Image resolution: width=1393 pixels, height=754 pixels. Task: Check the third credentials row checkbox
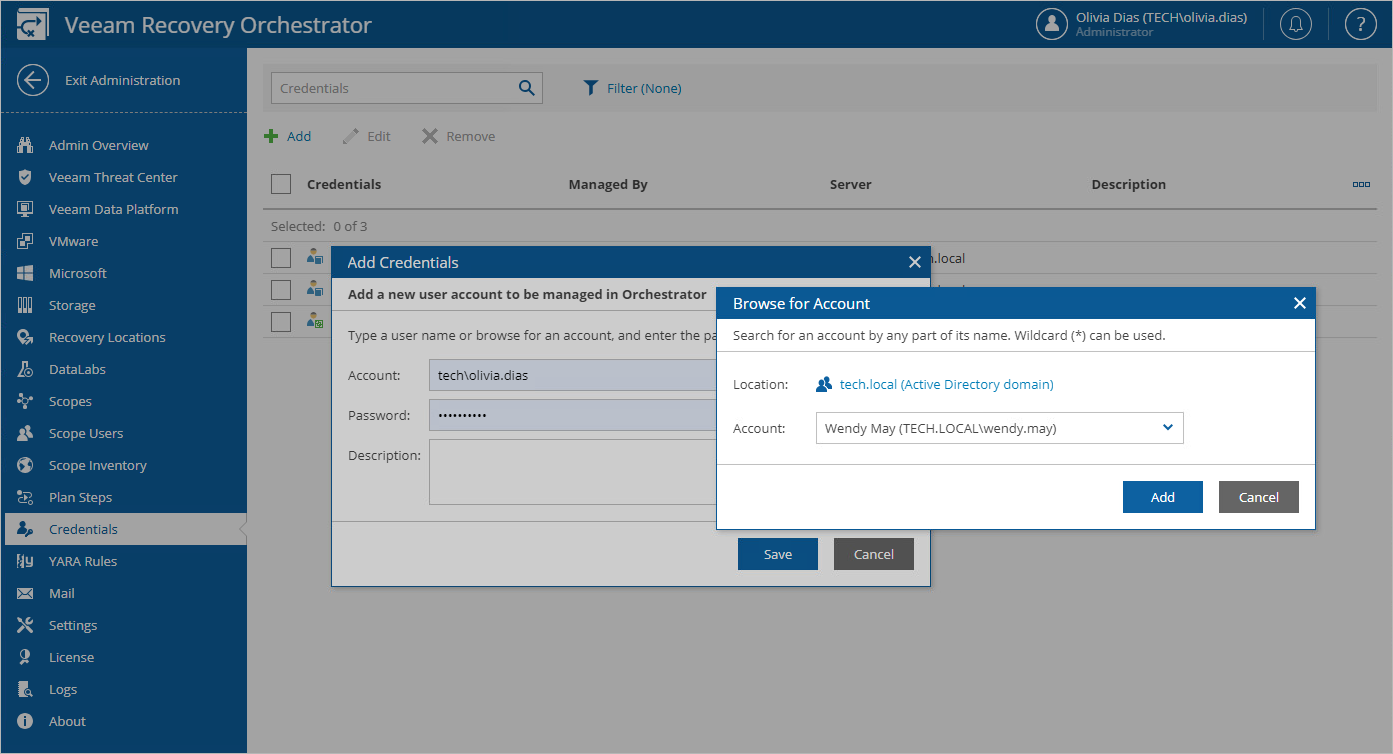click(281, 320)
